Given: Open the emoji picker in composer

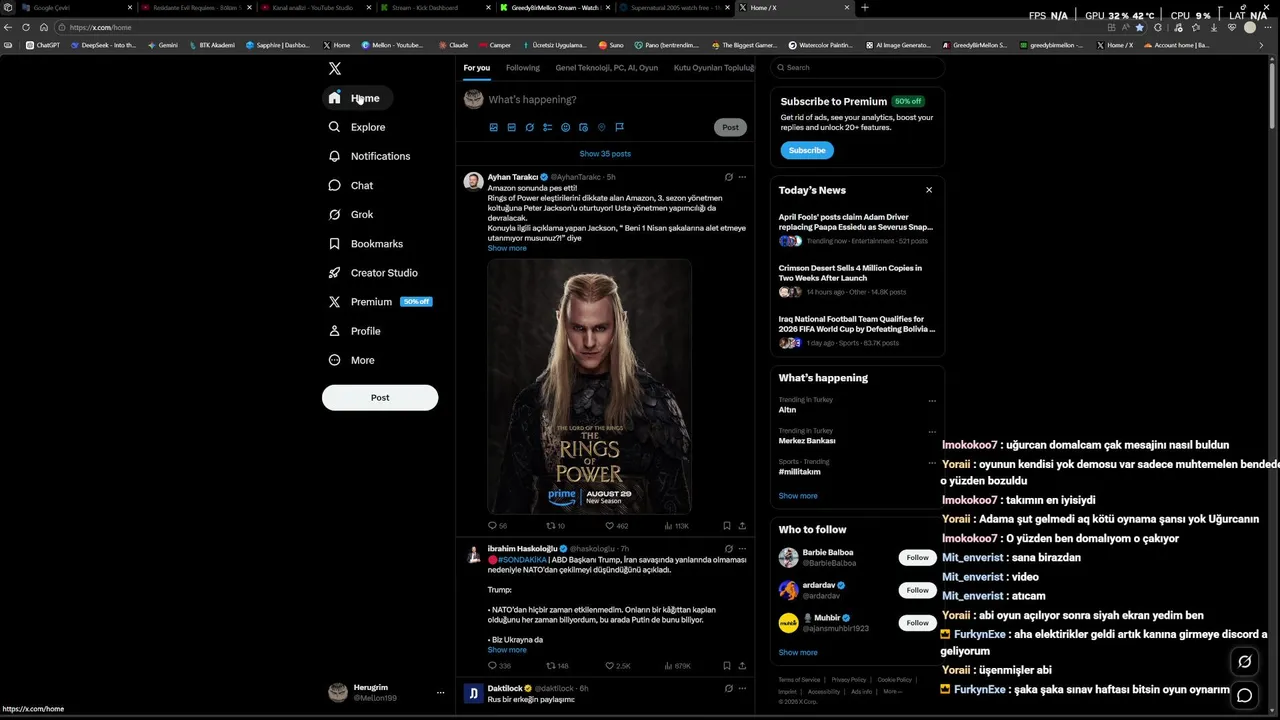Looking at the screenshot, I should (x=565, y=127).
